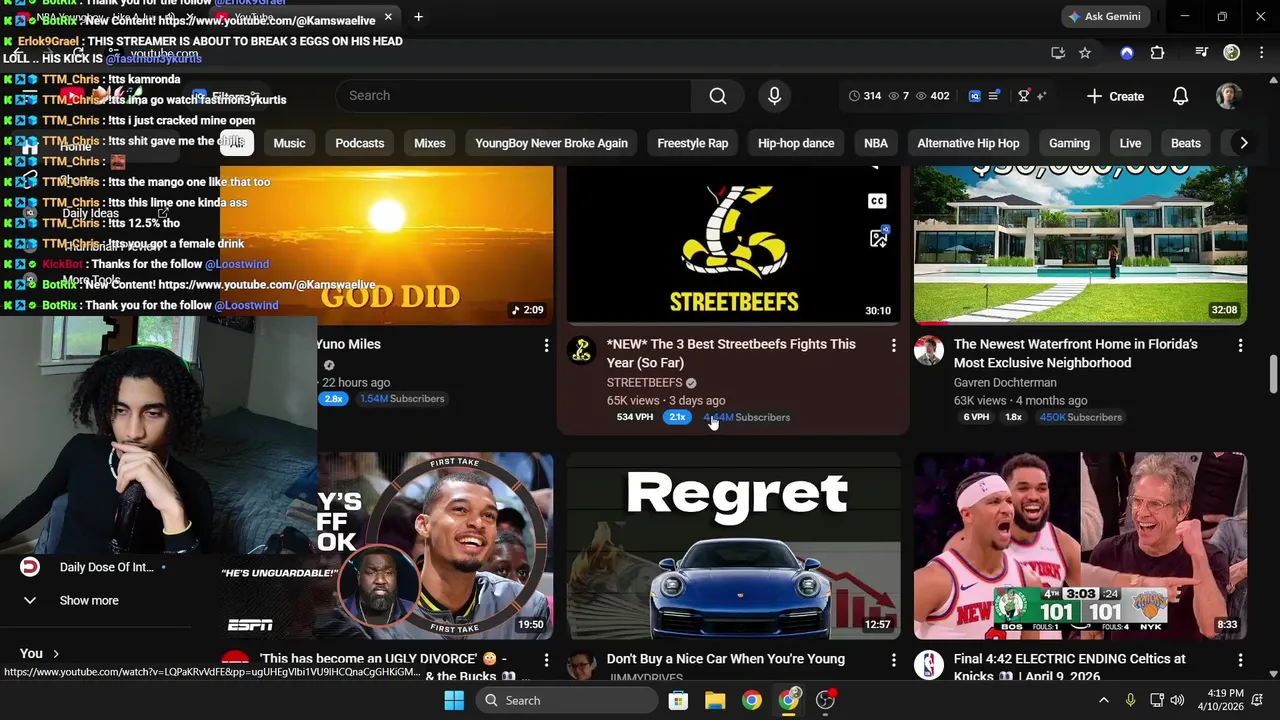Select the Live category chip
The width and height of the screenshot is (1280, 720).
point(1130,143)
